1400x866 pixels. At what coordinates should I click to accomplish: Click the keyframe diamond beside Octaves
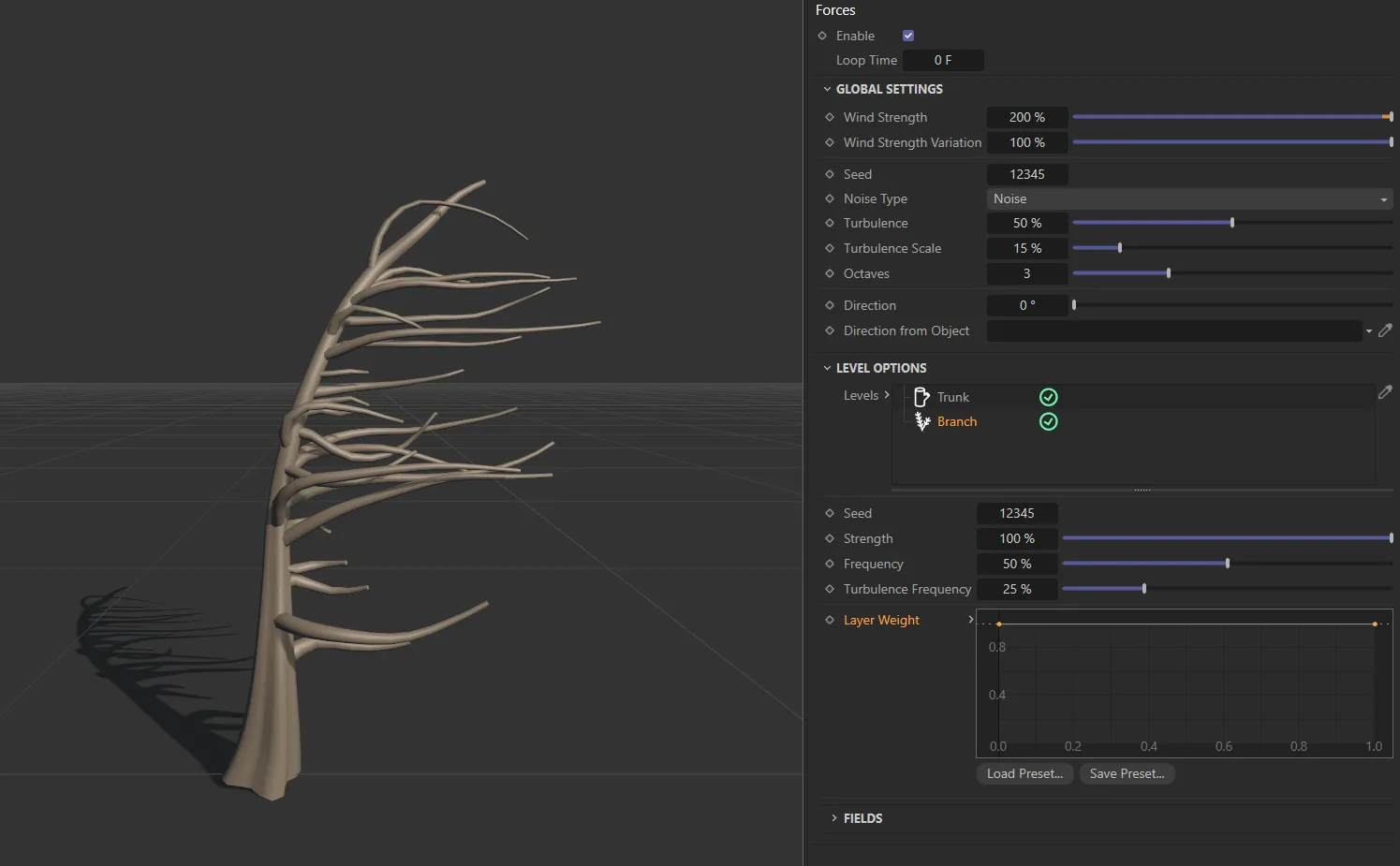coord(830,273)
